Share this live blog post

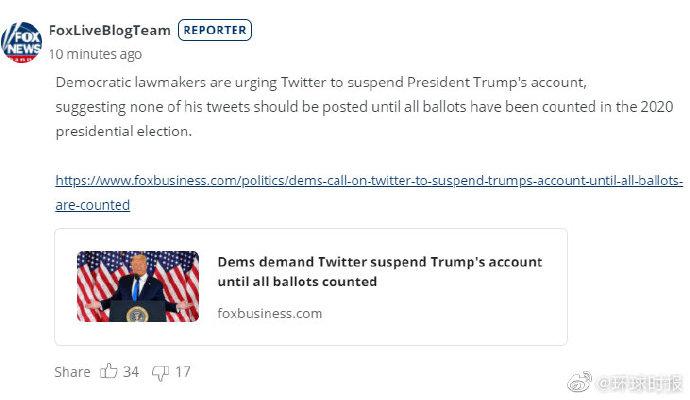(x=72, y=372)
